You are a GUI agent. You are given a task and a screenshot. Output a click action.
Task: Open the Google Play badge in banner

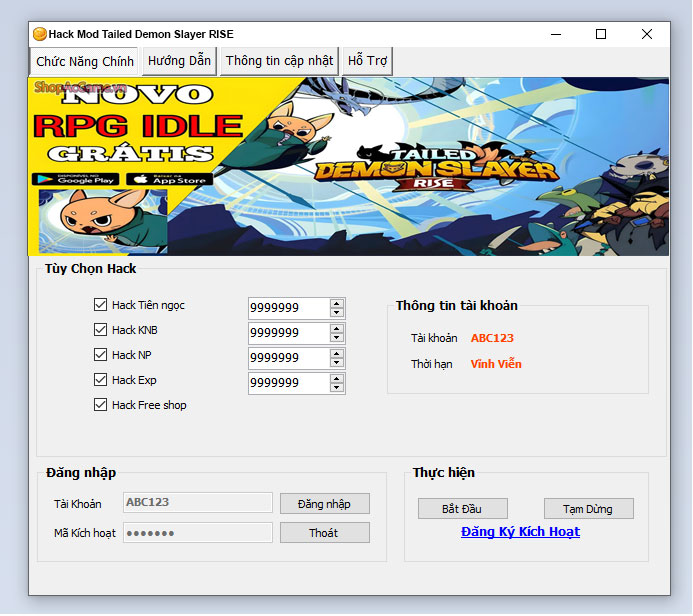tap(76, 179)
